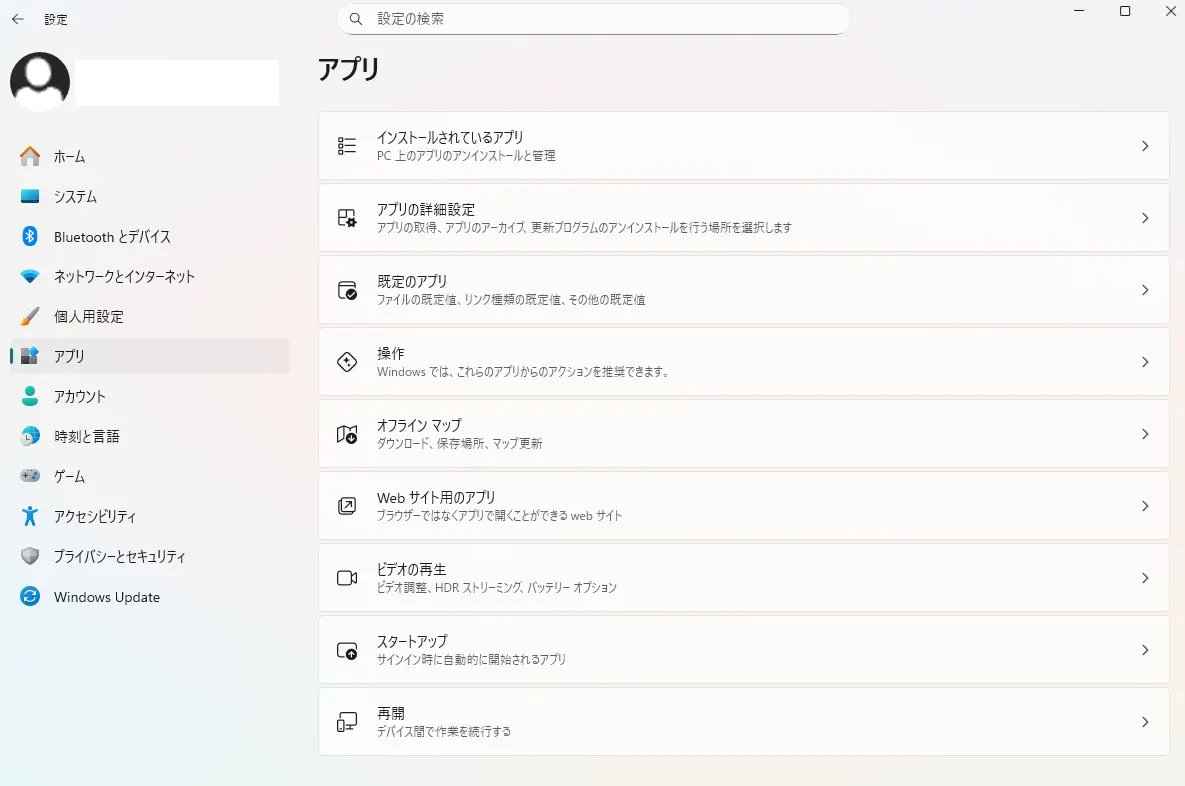Expand Web サイト用のアプリ chevron
1185x786 pixels.
coord(1145,506)
